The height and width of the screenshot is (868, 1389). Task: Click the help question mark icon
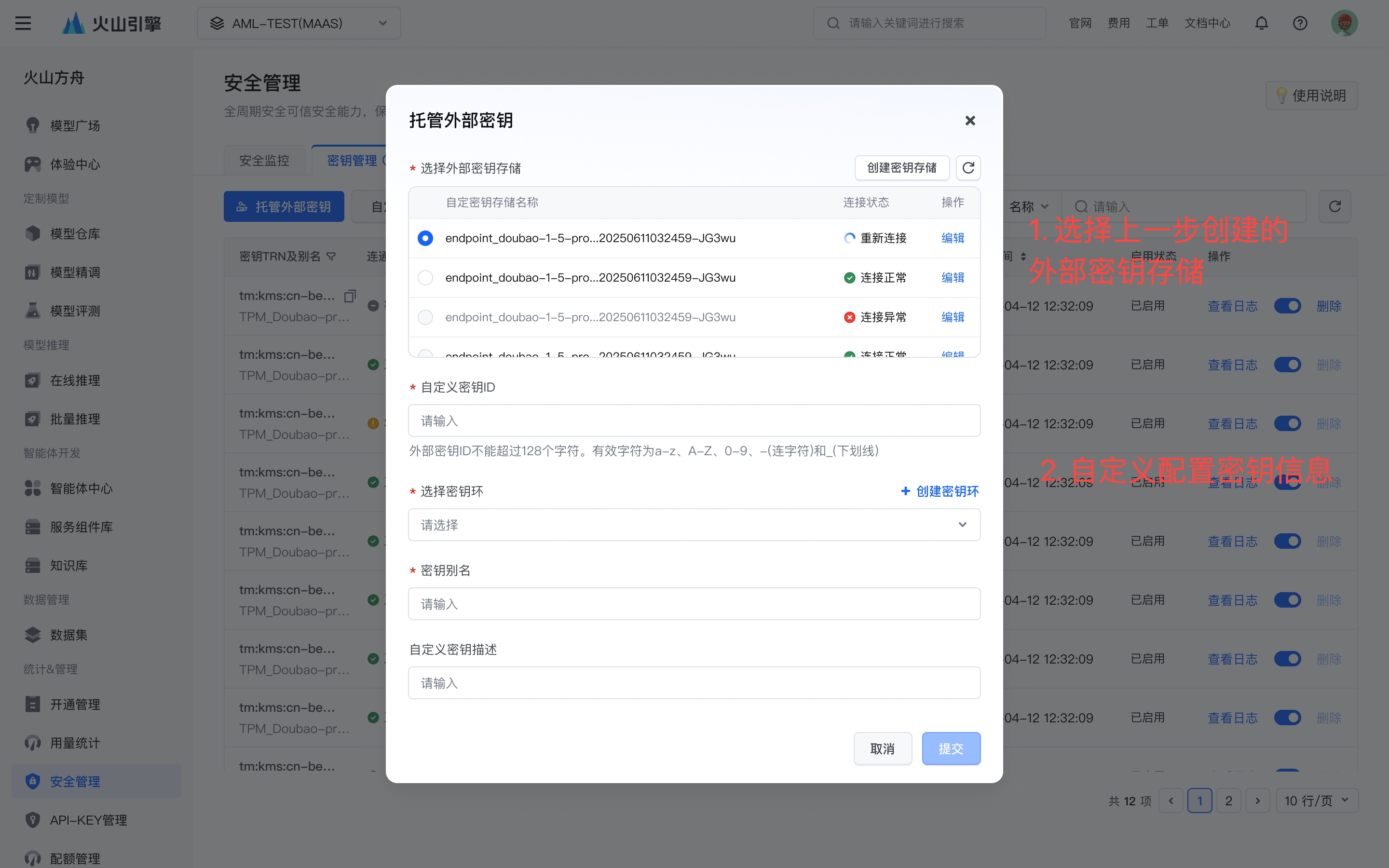coord(1299,23)
